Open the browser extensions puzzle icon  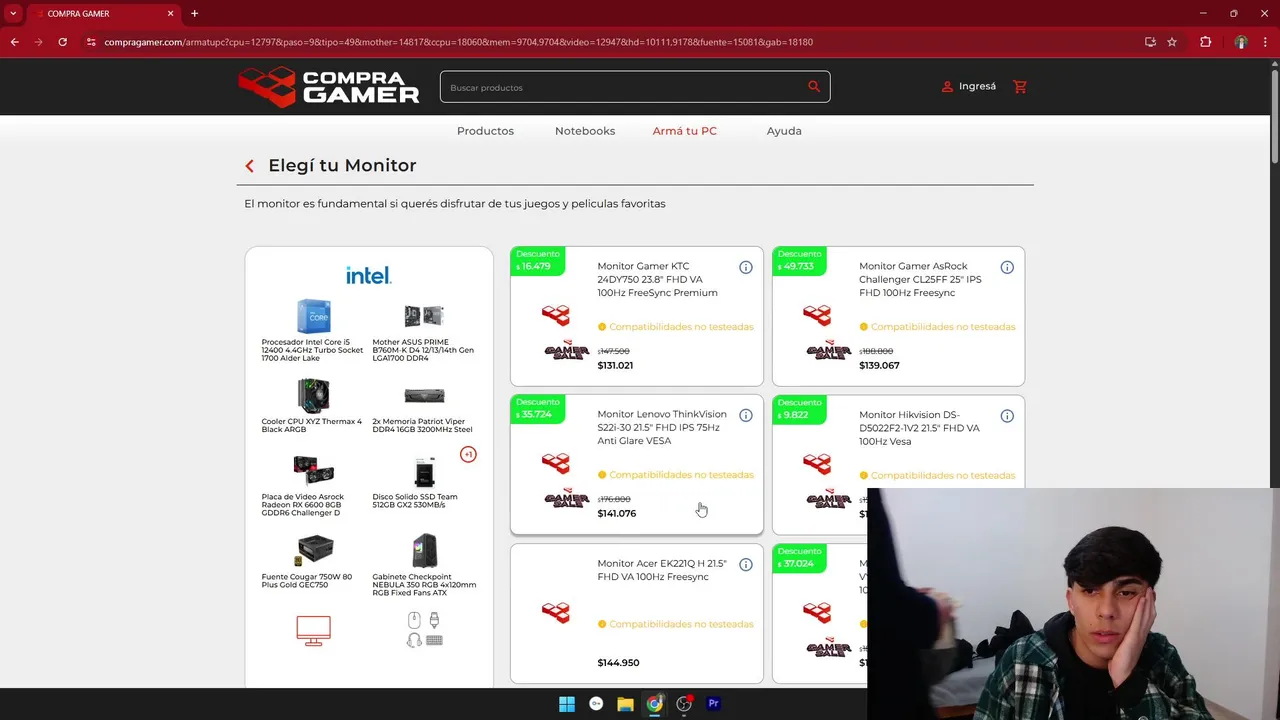pos(1205,42)
